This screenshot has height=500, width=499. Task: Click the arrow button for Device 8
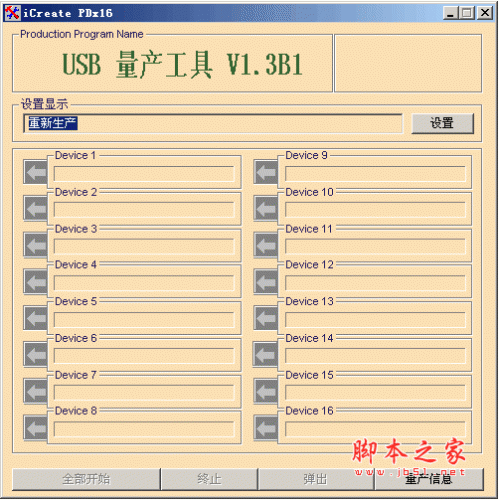click(35, 427)
